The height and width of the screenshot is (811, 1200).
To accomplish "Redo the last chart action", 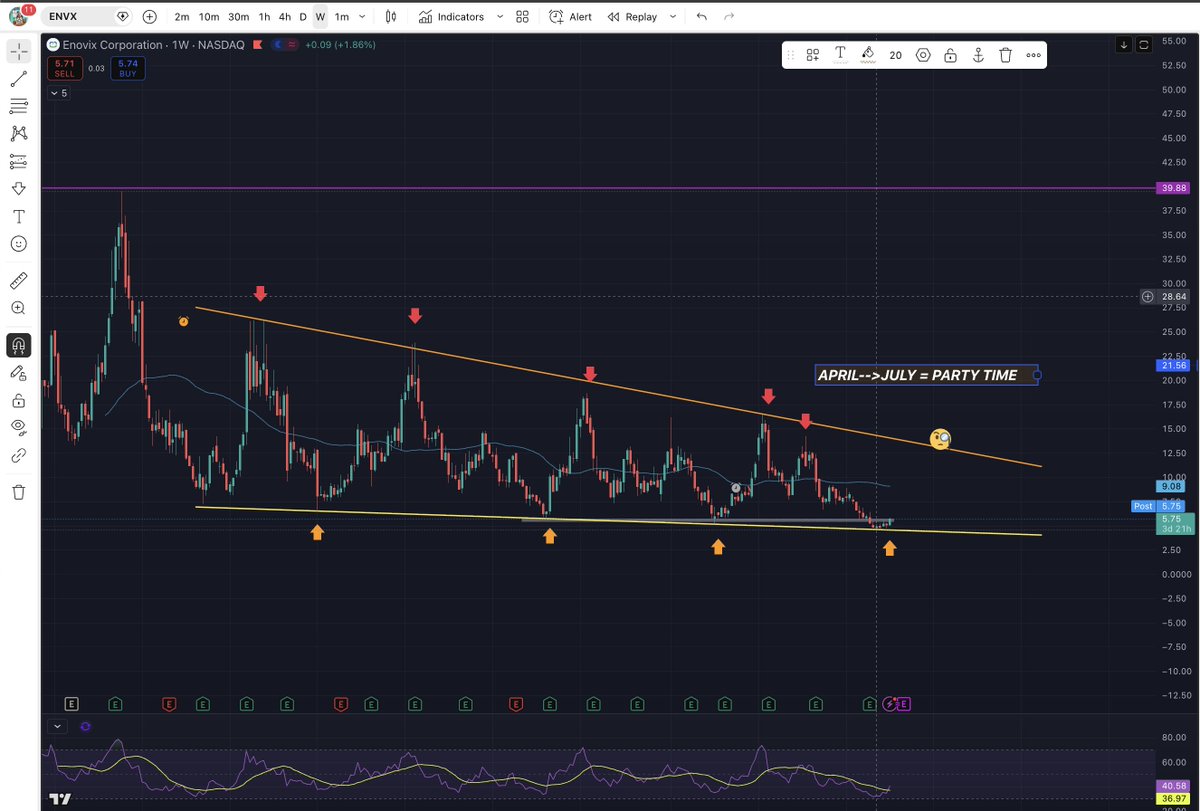I will [729, 17].
